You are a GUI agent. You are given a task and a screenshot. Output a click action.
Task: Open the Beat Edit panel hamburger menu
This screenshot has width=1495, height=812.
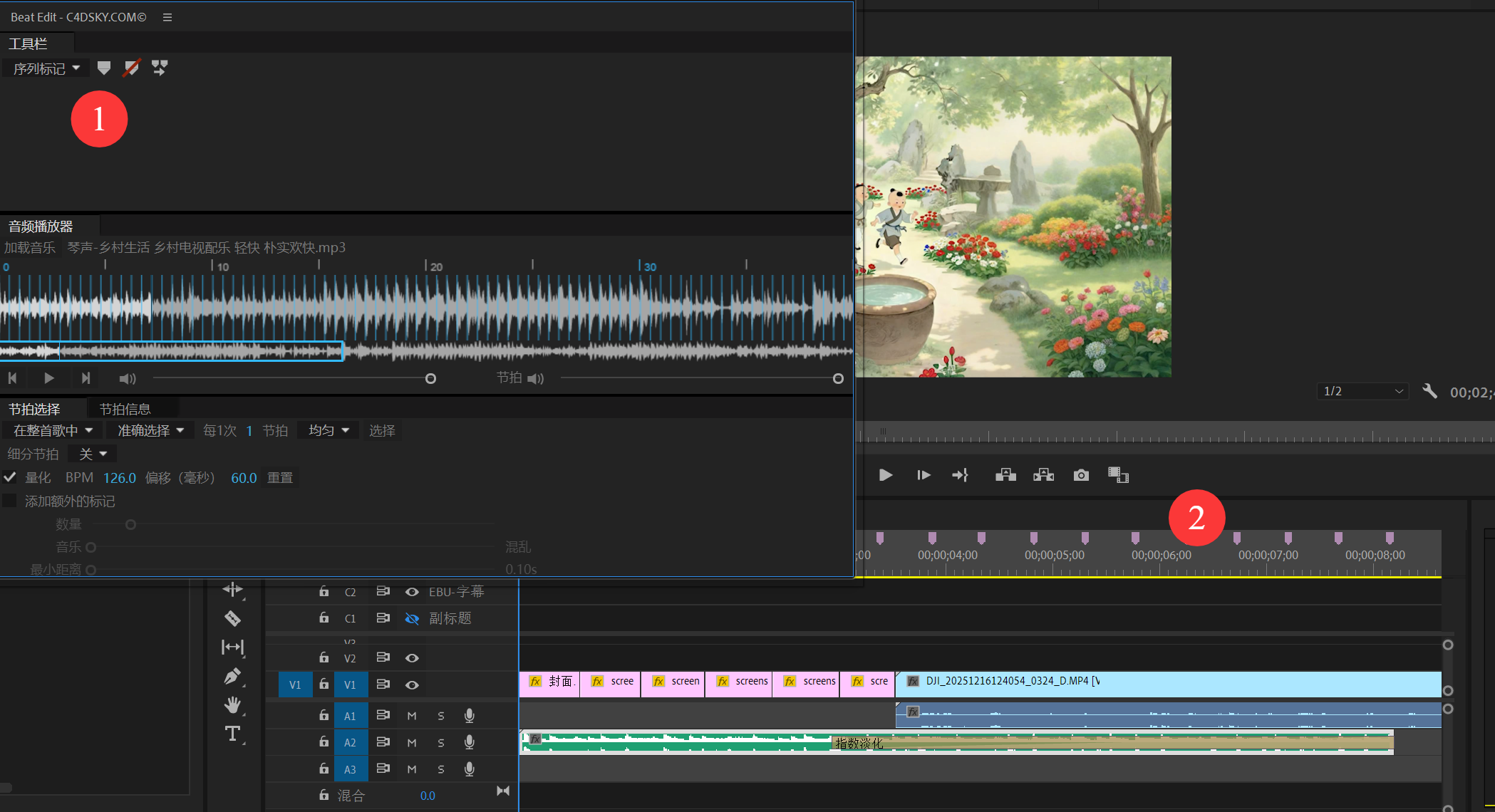(x=167, y=17)
